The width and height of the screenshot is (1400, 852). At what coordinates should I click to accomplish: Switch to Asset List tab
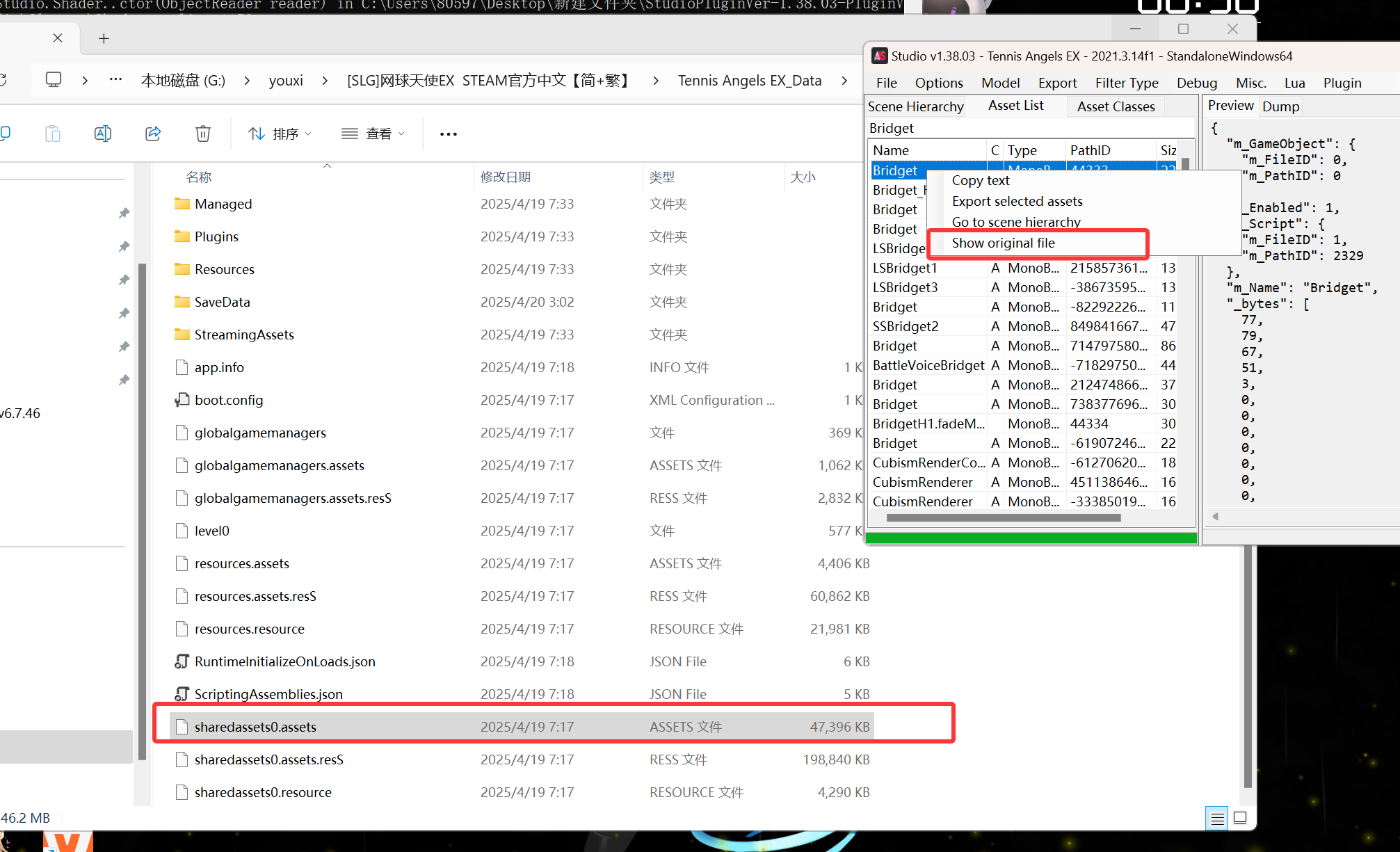click(1015, 105)
